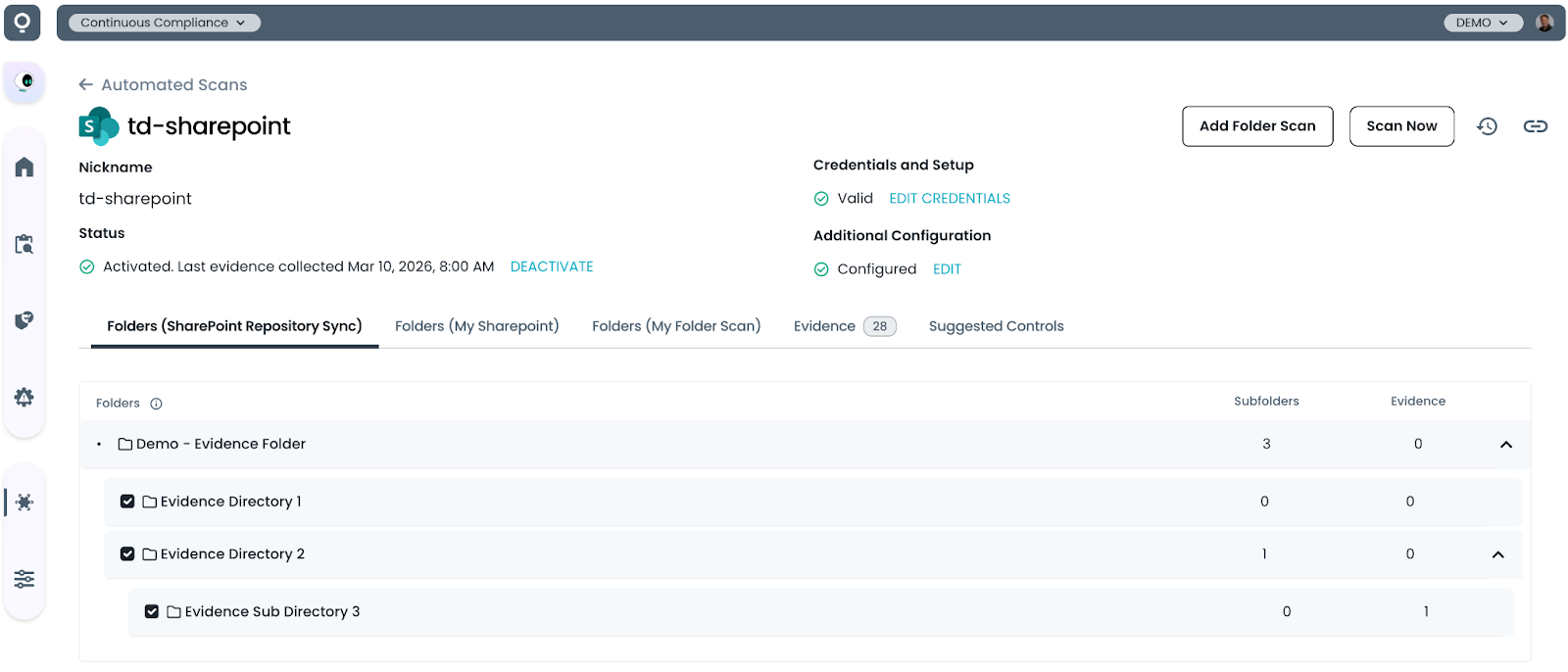Click the Scan Now button
The image size is (1568, 672).
[x=1401, y=126]
